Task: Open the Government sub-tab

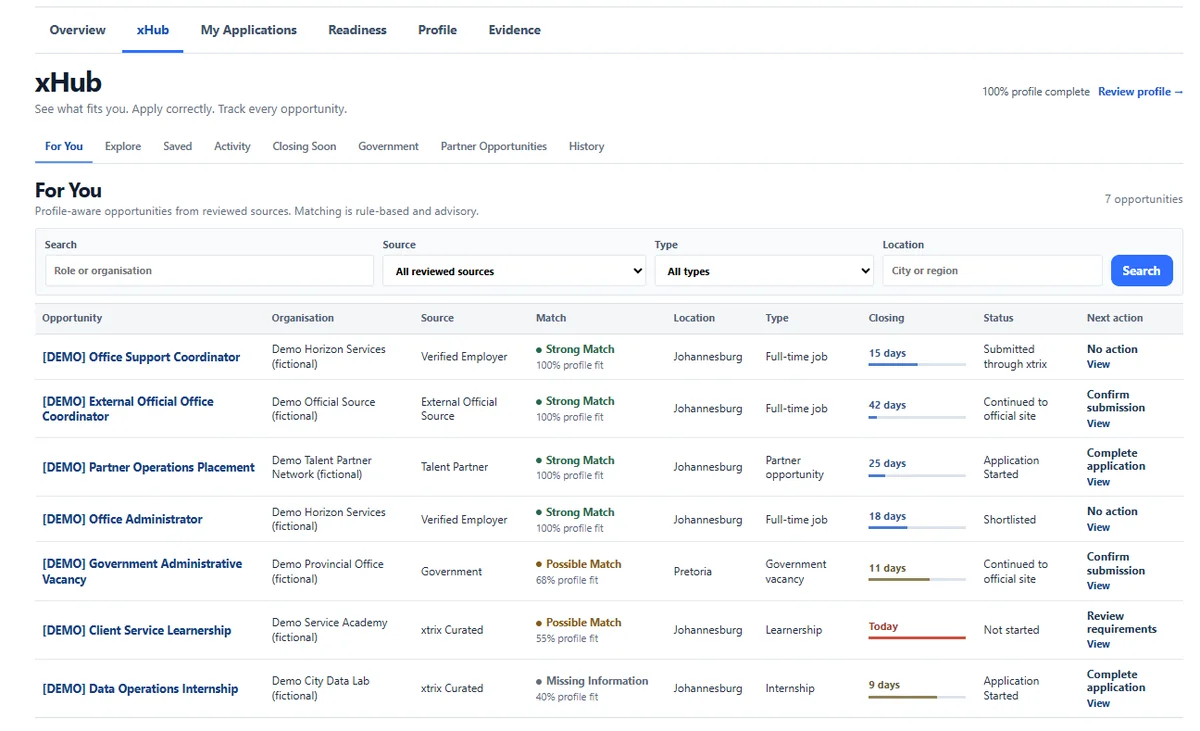Action: point(388,146)
